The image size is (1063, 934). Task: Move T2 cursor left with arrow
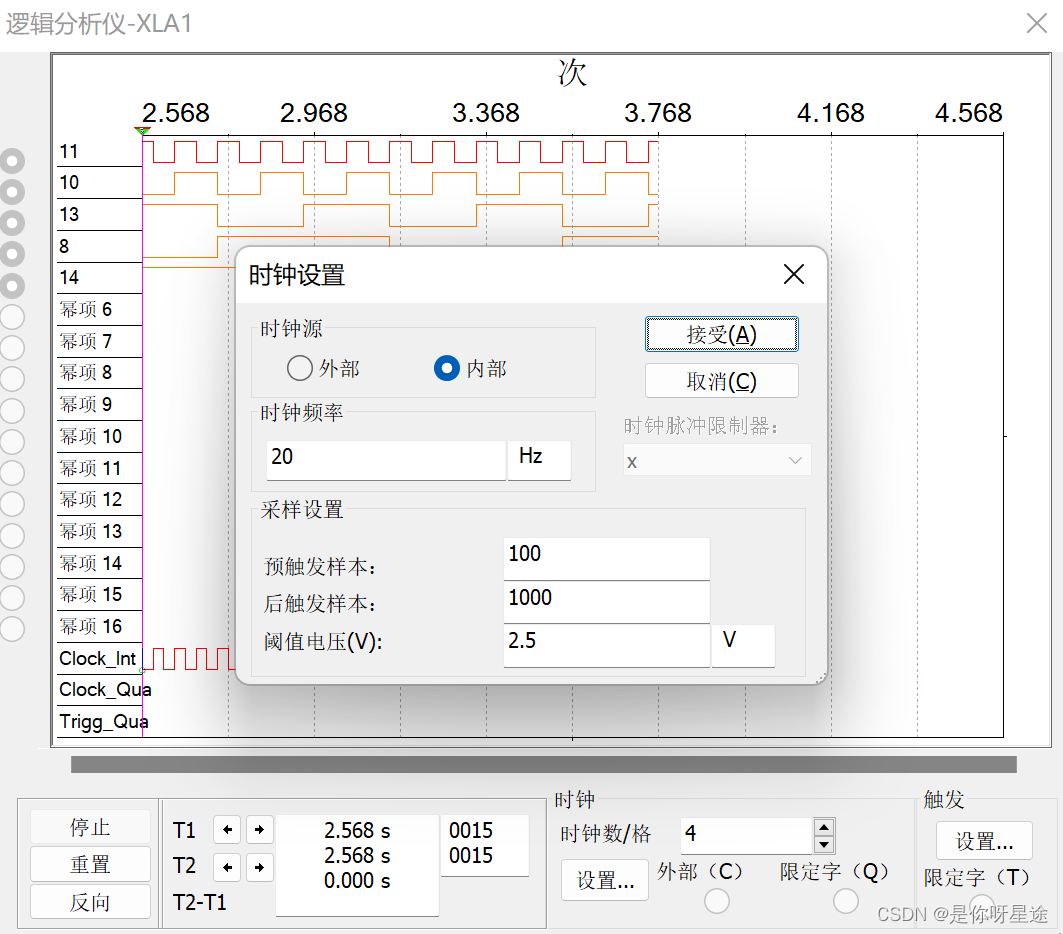(x=227, y=867)
